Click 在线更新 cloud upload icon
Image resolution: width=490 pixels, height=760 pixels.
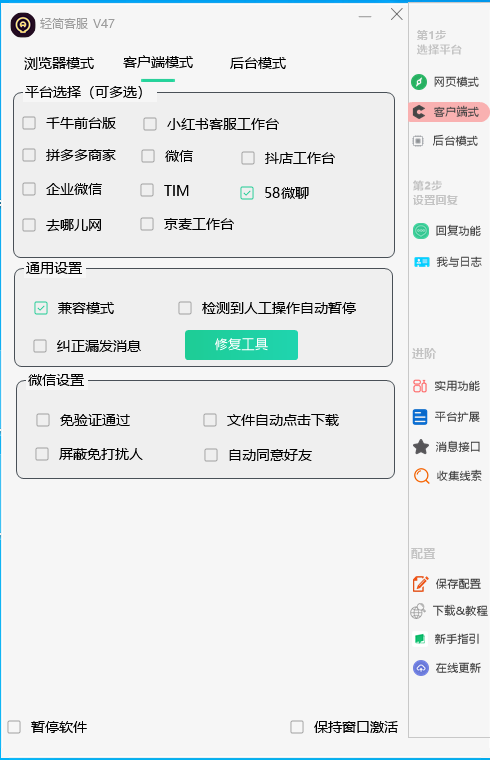click(421, 668)
